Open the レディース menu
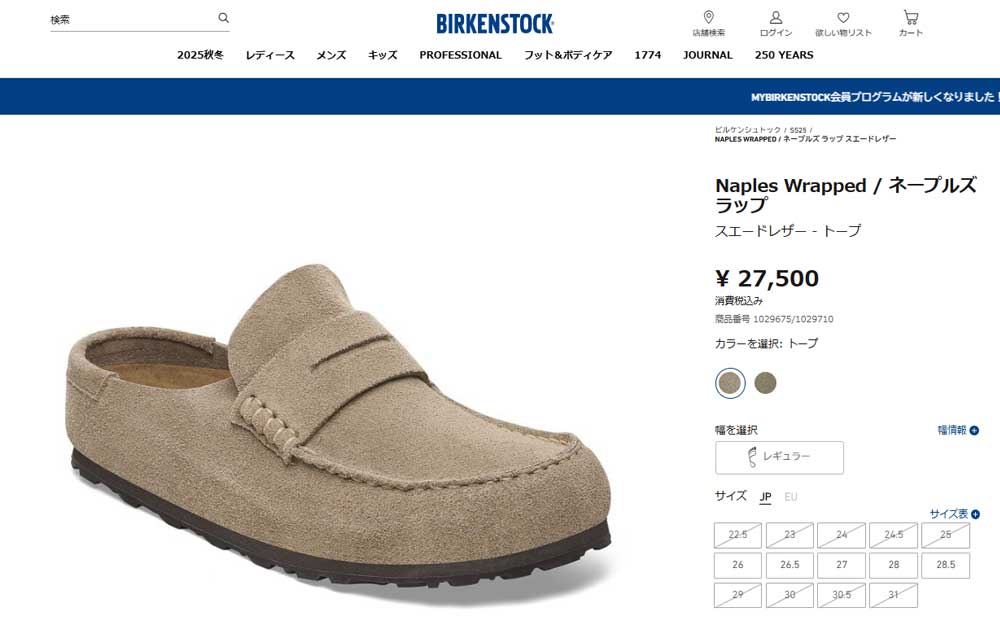This screenshot has height=620, width=1000. click(270, 55)
